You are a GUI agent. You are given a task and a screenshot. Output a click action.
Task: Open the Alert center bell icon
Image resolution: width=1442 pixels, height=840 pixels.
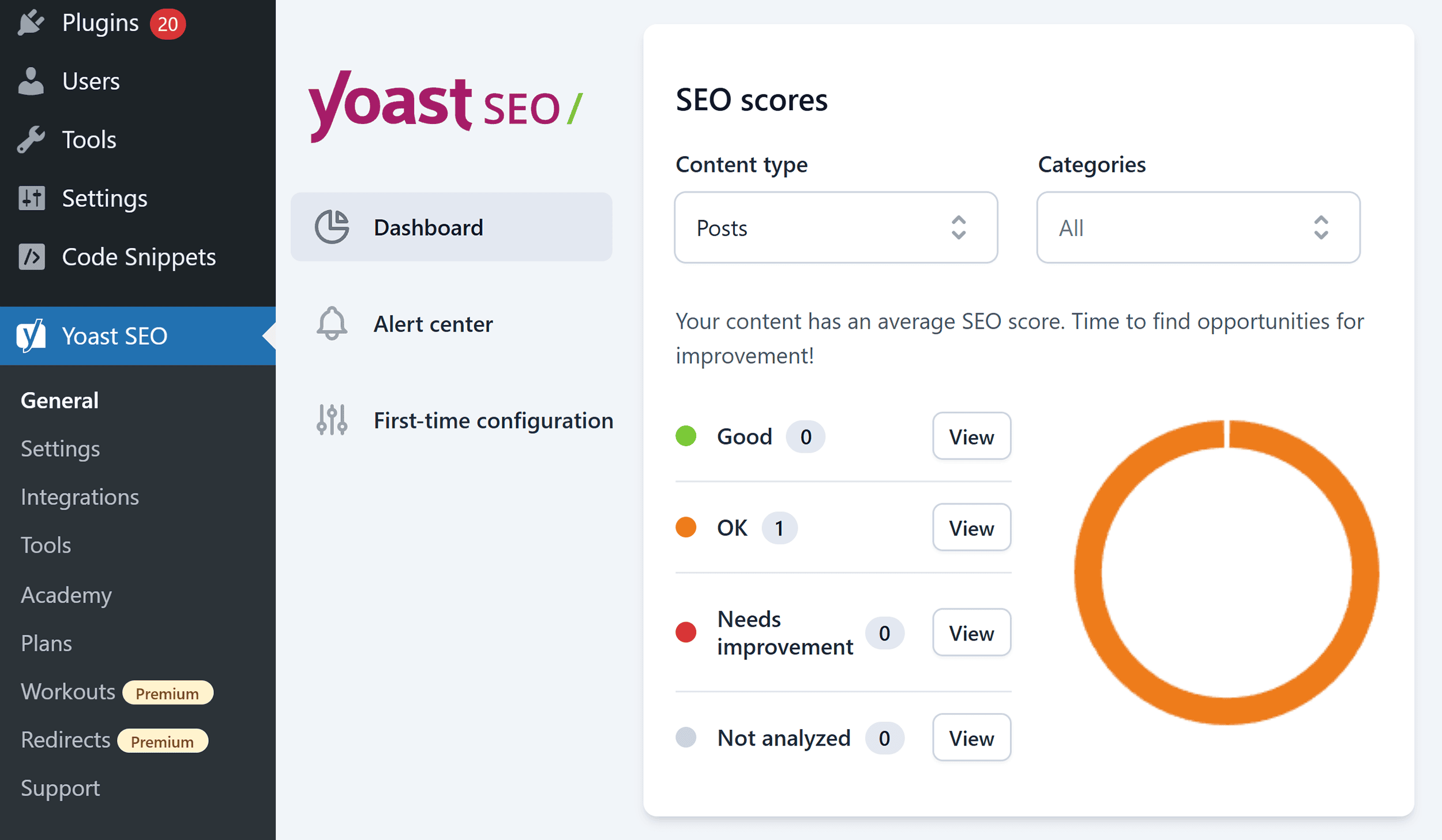pyautogui.click(x=333, y=323)
